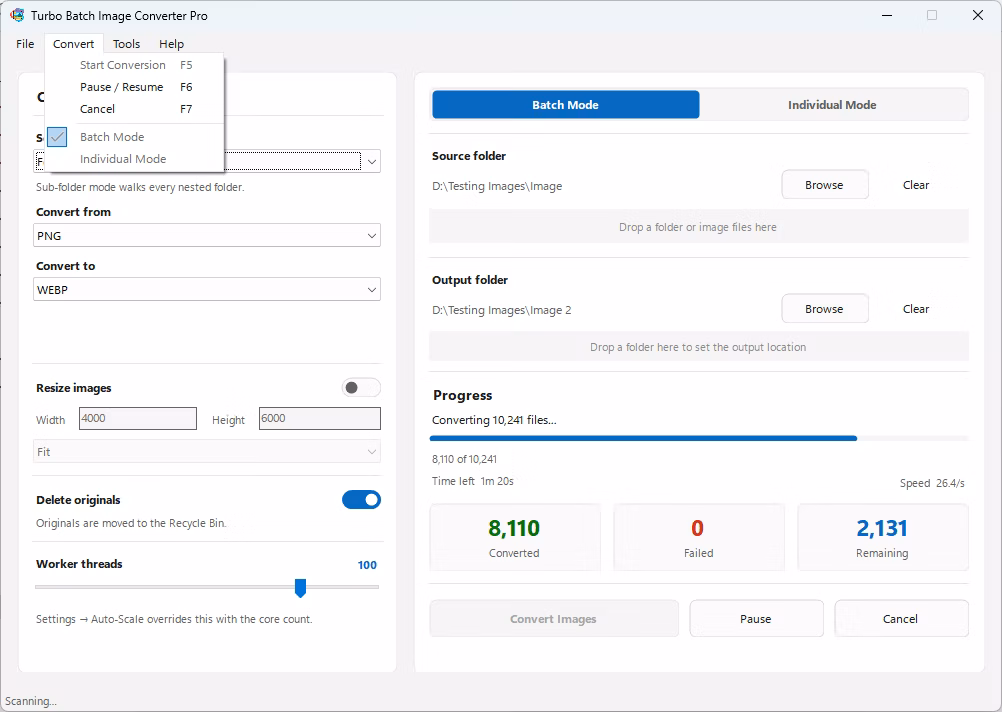Screen dimensions: 1002x712
Task: Click the Width field showing 4000
Action: click(138, 419)
